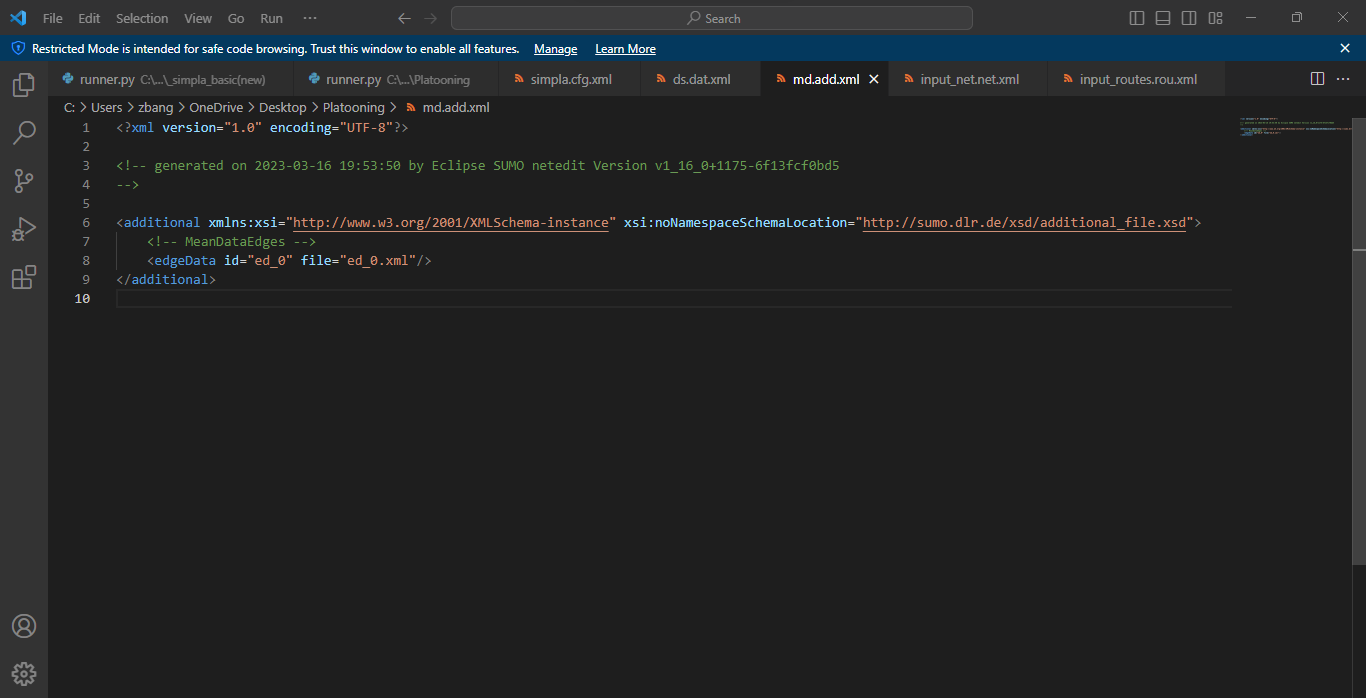Switch to the simpla.cfg.xml tab
The image size is (1366, 698).
pos(570,79)
